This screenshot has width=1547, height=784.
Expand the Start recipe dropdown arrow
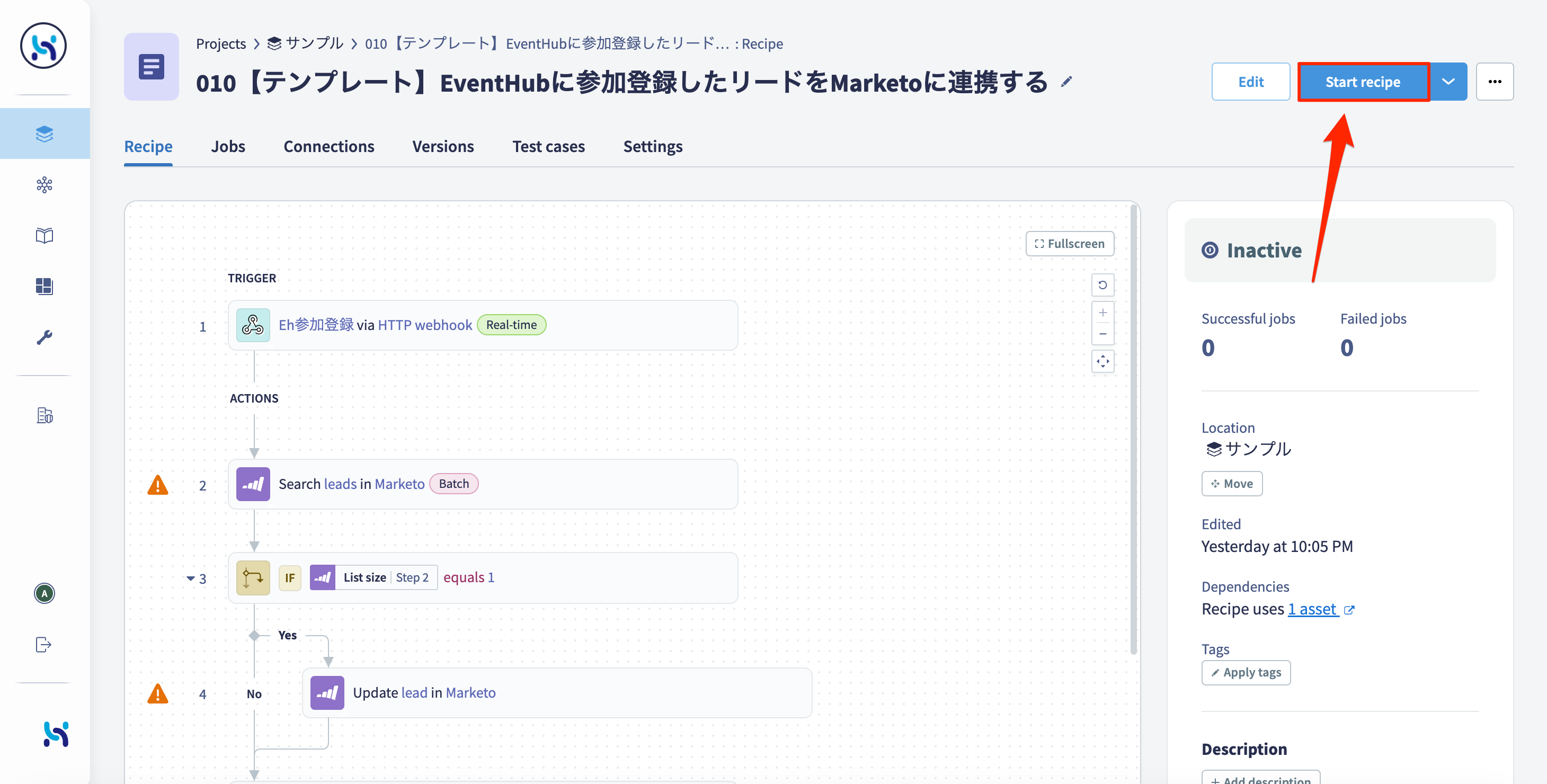1448,82
